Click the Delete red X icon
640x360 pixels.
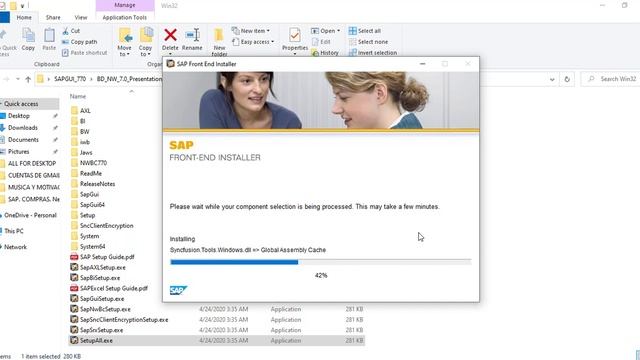click(170, 35)
